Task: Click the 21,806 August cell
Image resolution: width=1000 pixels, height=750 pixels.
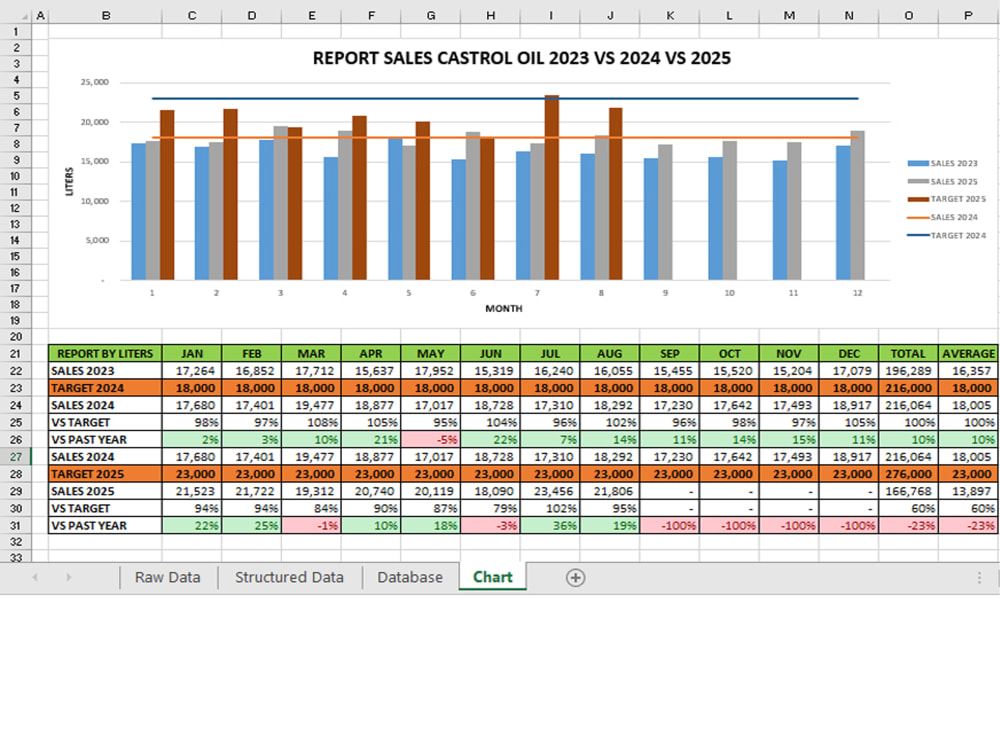Action: pos(610,491)
